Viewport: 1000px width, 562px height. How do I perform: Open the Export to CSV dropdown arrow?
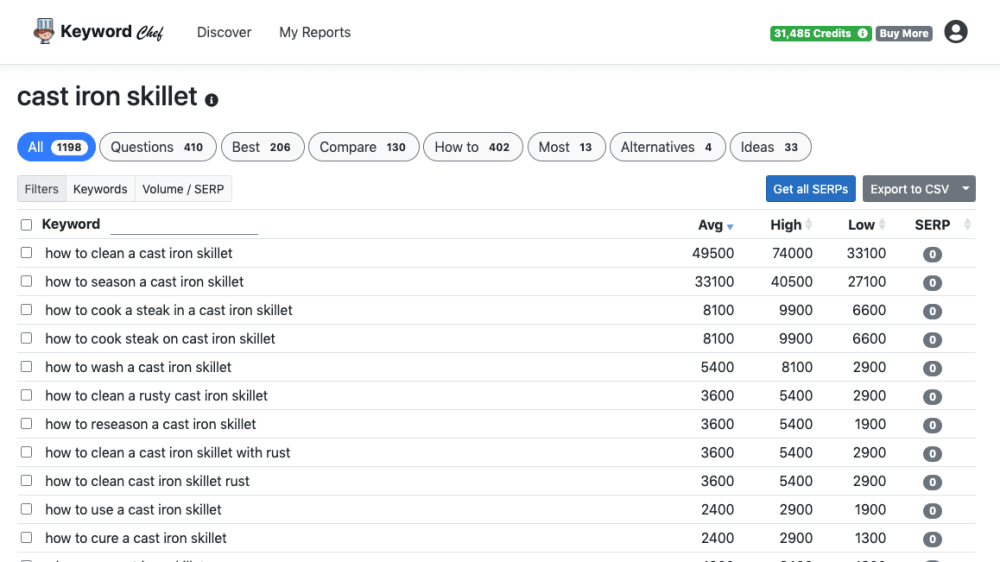coord(966,189)
